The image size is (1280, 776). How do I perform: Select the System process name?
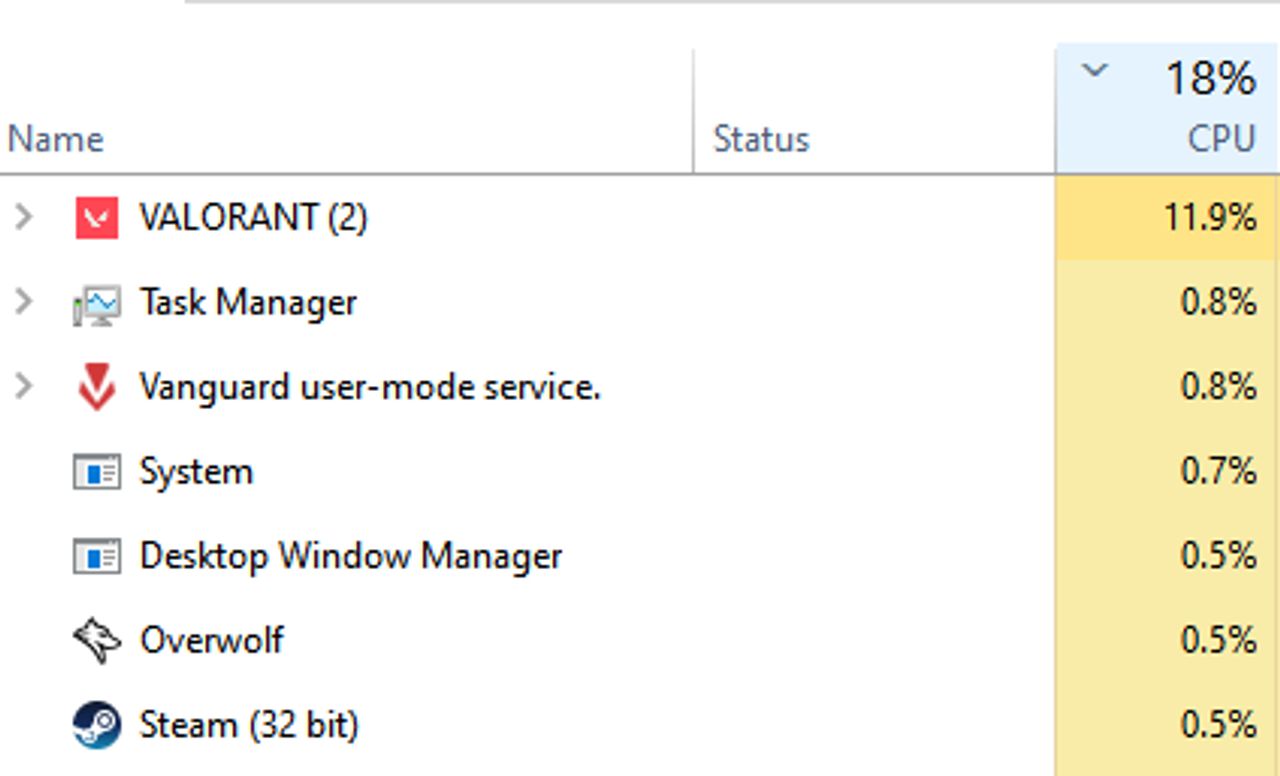(x=196, y=471)
